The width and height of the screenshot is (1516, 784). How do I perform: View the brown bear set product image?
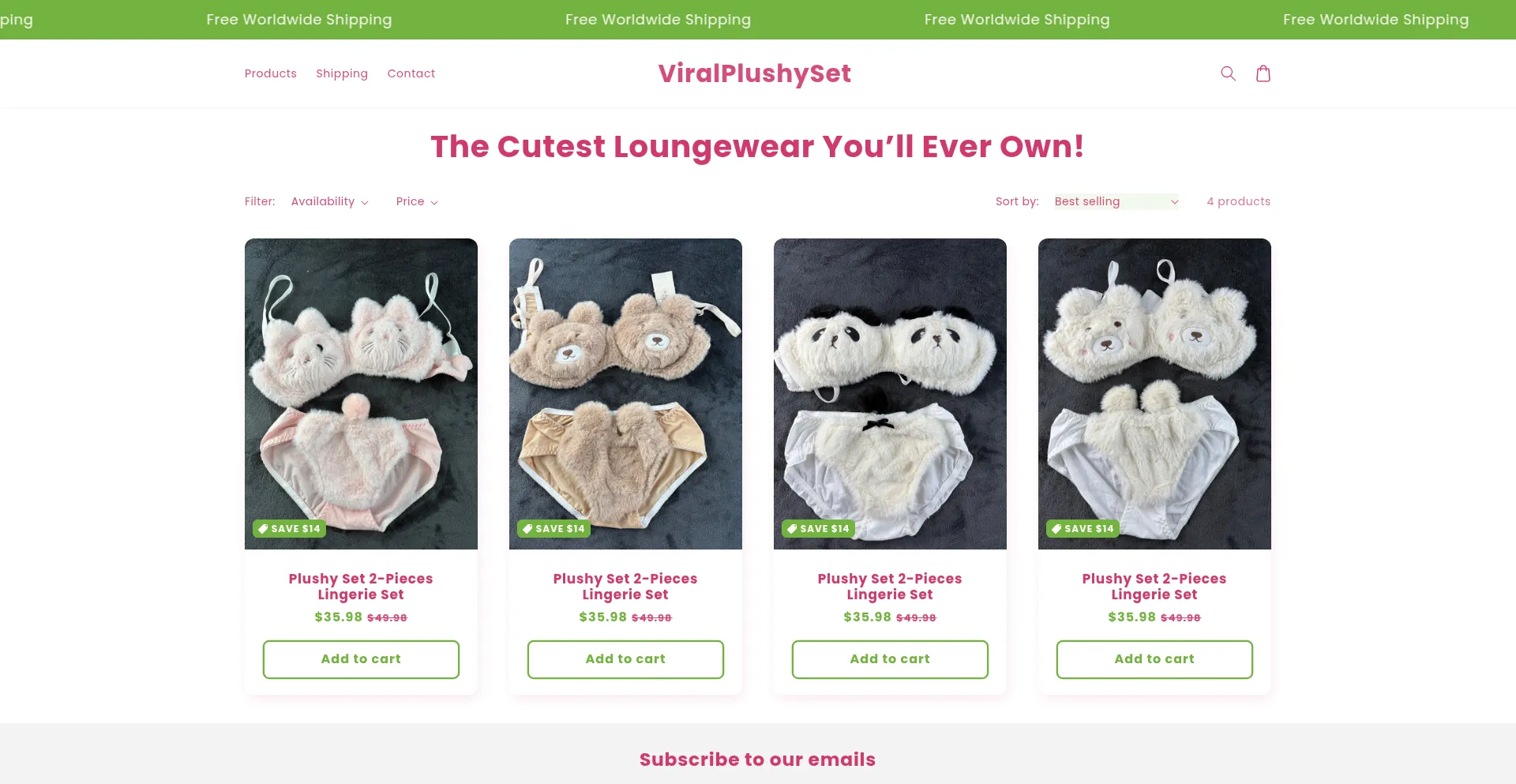pyautogui.click(x=625, y=394)
